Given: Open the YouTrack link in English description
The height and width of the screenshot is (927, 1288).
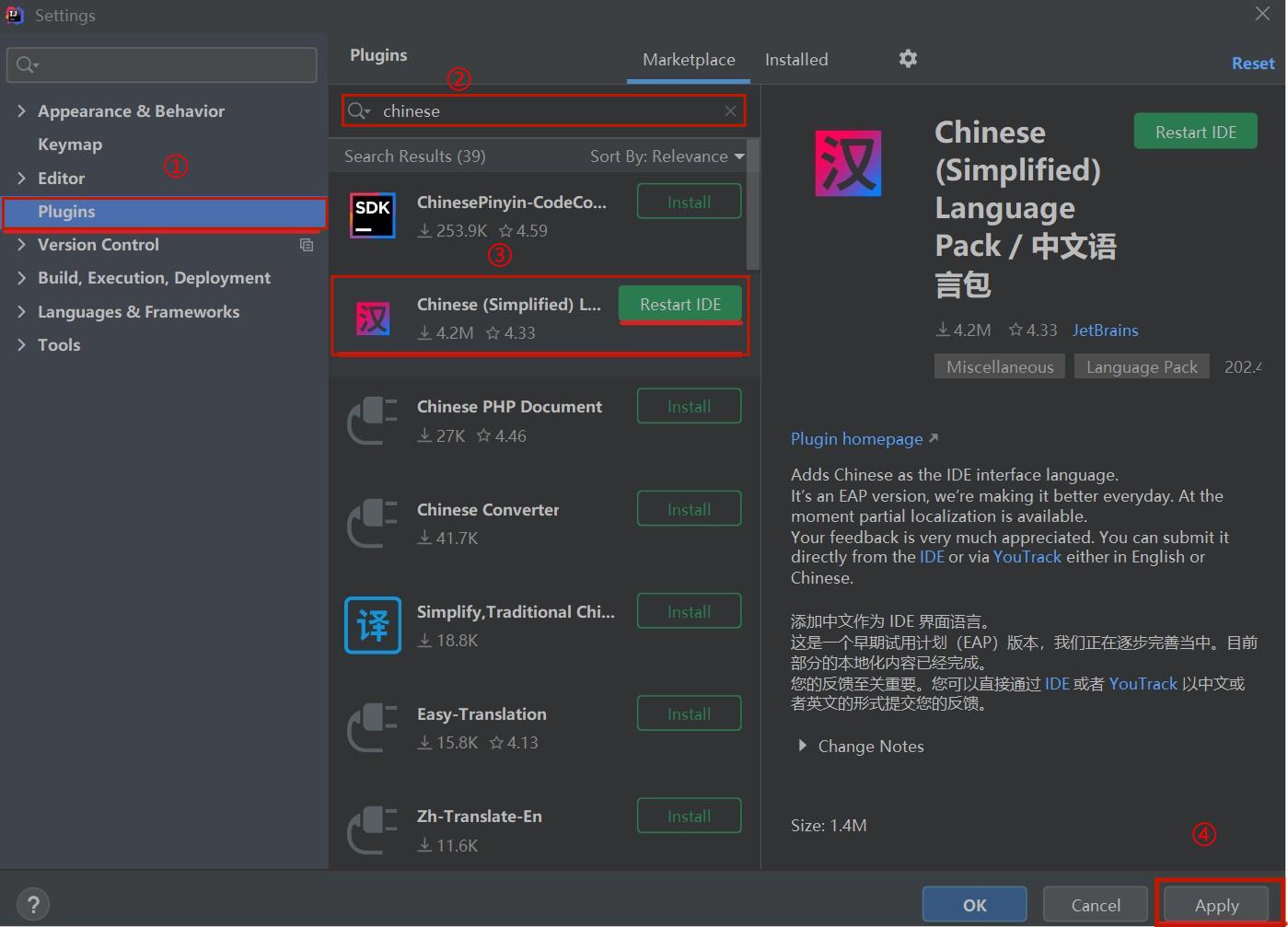Looking at the screenshot, I should coord(1027,557).
